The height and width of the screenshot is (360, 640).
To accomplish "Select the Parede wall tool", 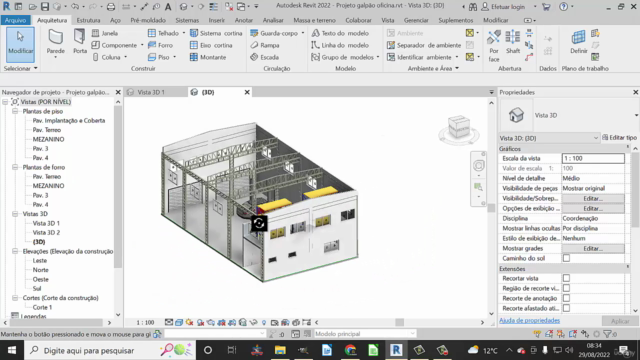I will pos(56,42).
